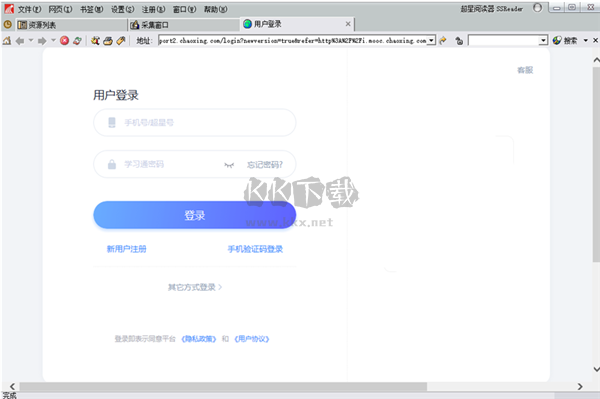Click the horizontal scrollbar right arrow
This screenshot has height=399, width=600.
point(580,386)
